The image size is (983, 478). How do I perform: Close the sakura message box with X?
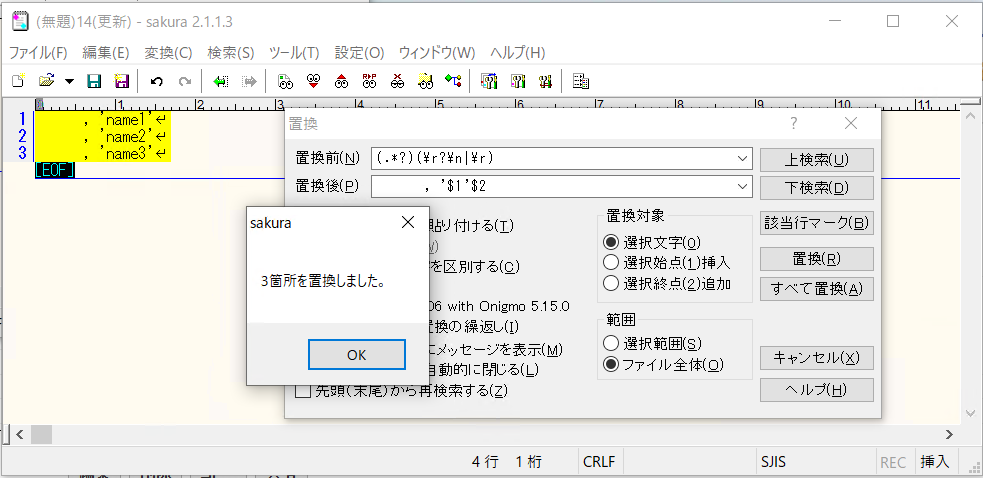[408, 222]
